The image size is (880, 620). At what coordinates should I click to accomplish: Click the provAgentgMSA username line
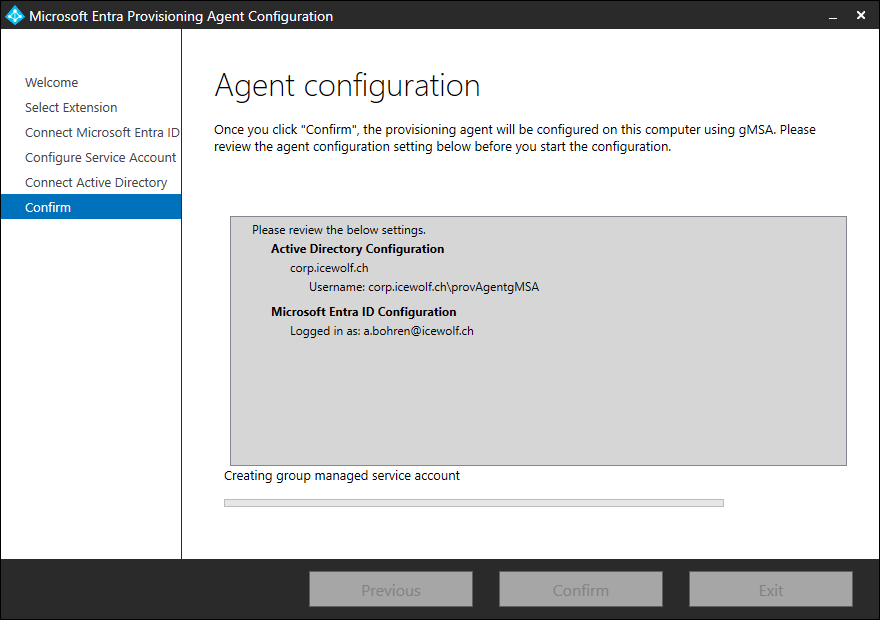point(423,287)
